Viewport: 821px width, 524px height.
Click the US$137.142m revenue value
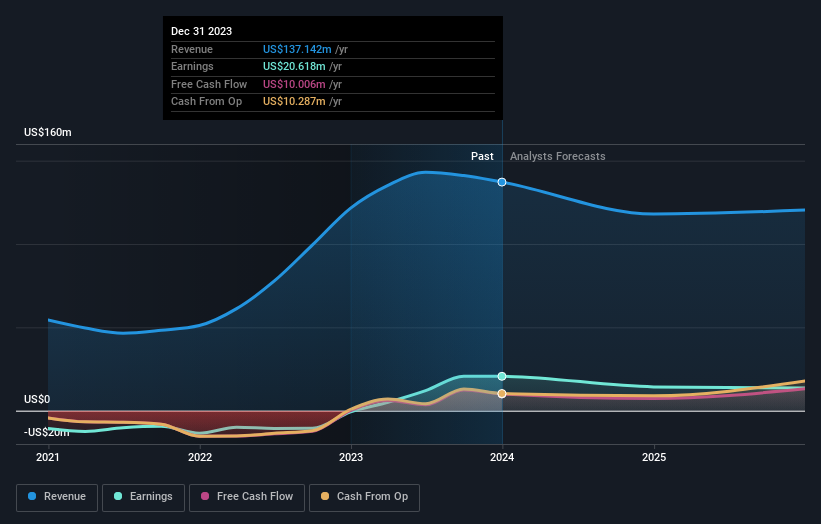297,49
